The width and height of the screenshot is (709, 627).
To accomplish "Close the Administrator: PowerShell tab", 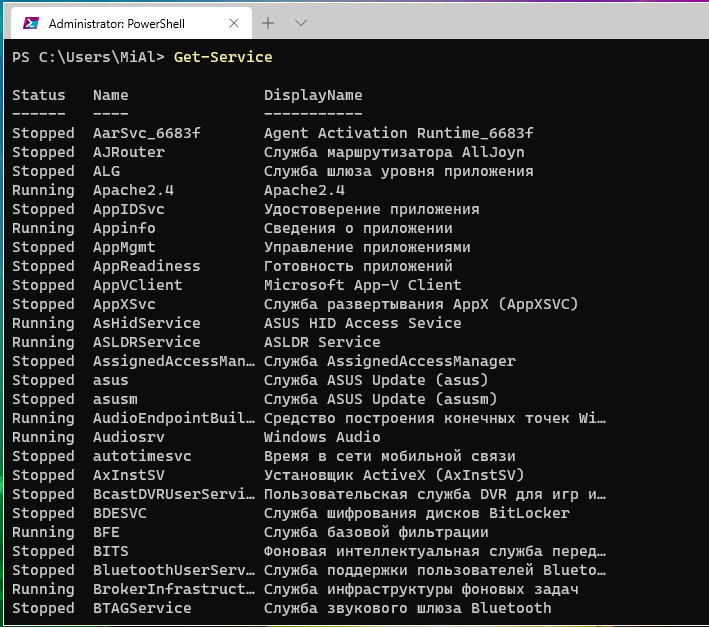I will [x=234, y=23].
